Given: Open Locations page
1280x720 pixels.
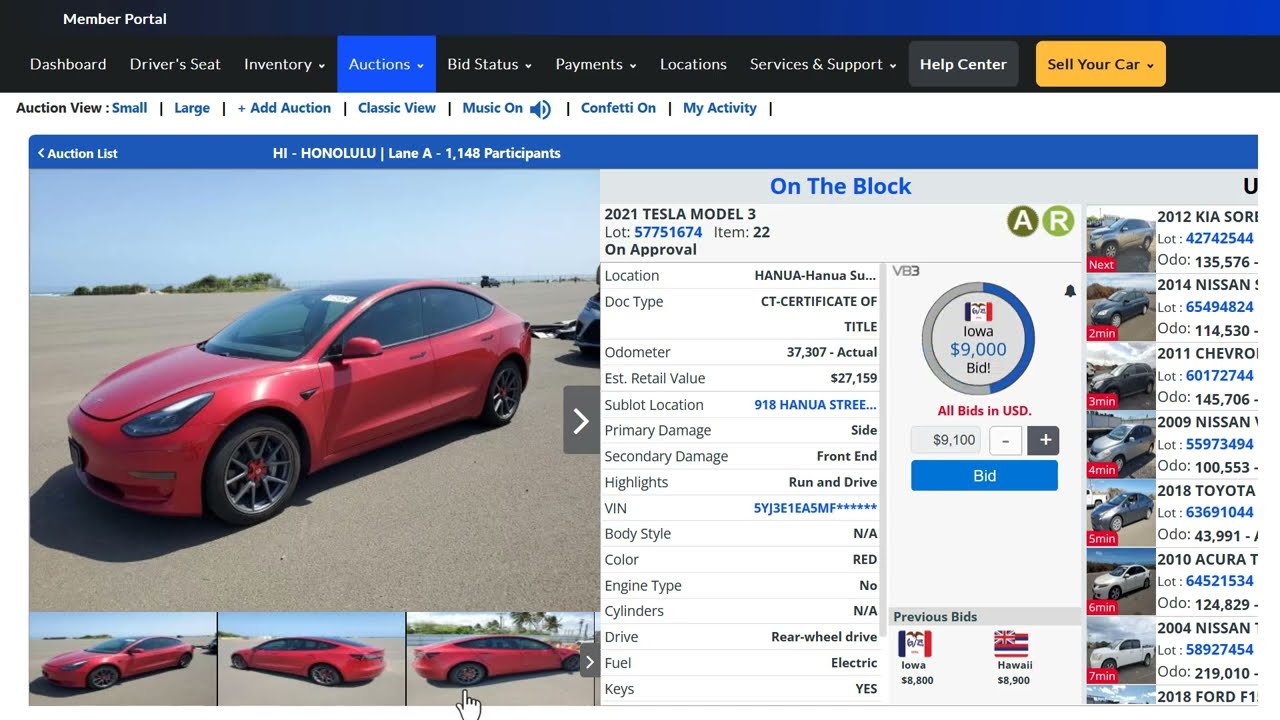Looking at the screenshot, I should (x=693, y=64).
